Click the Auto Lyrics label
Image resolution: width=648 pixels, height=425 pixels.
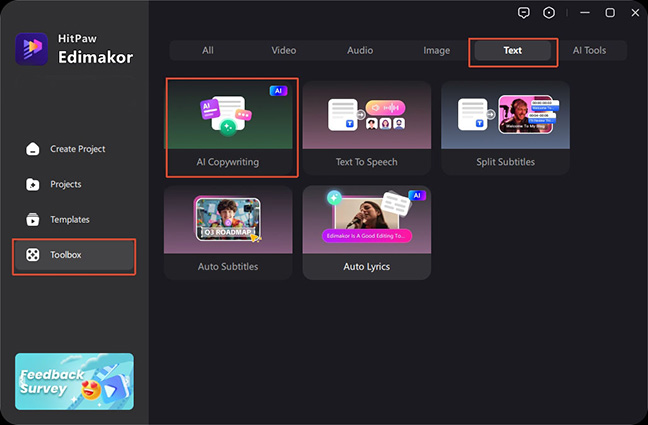pos(367,267)
